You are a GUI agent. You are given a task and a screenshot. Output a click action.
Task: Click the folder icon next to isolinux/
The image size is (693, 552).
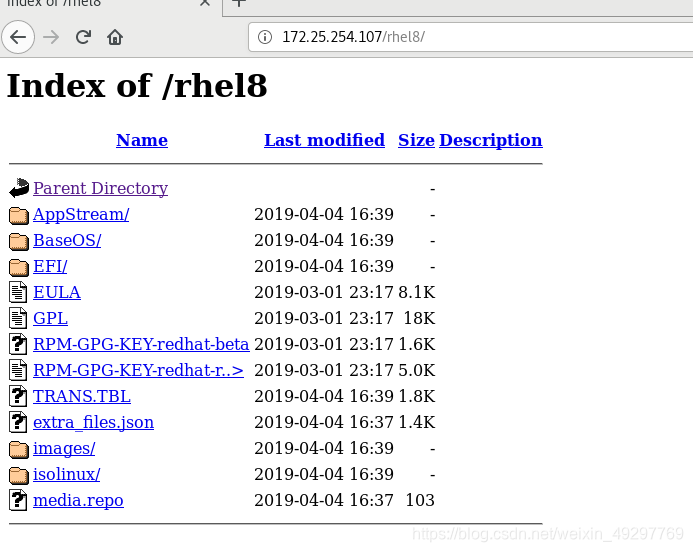19,476
